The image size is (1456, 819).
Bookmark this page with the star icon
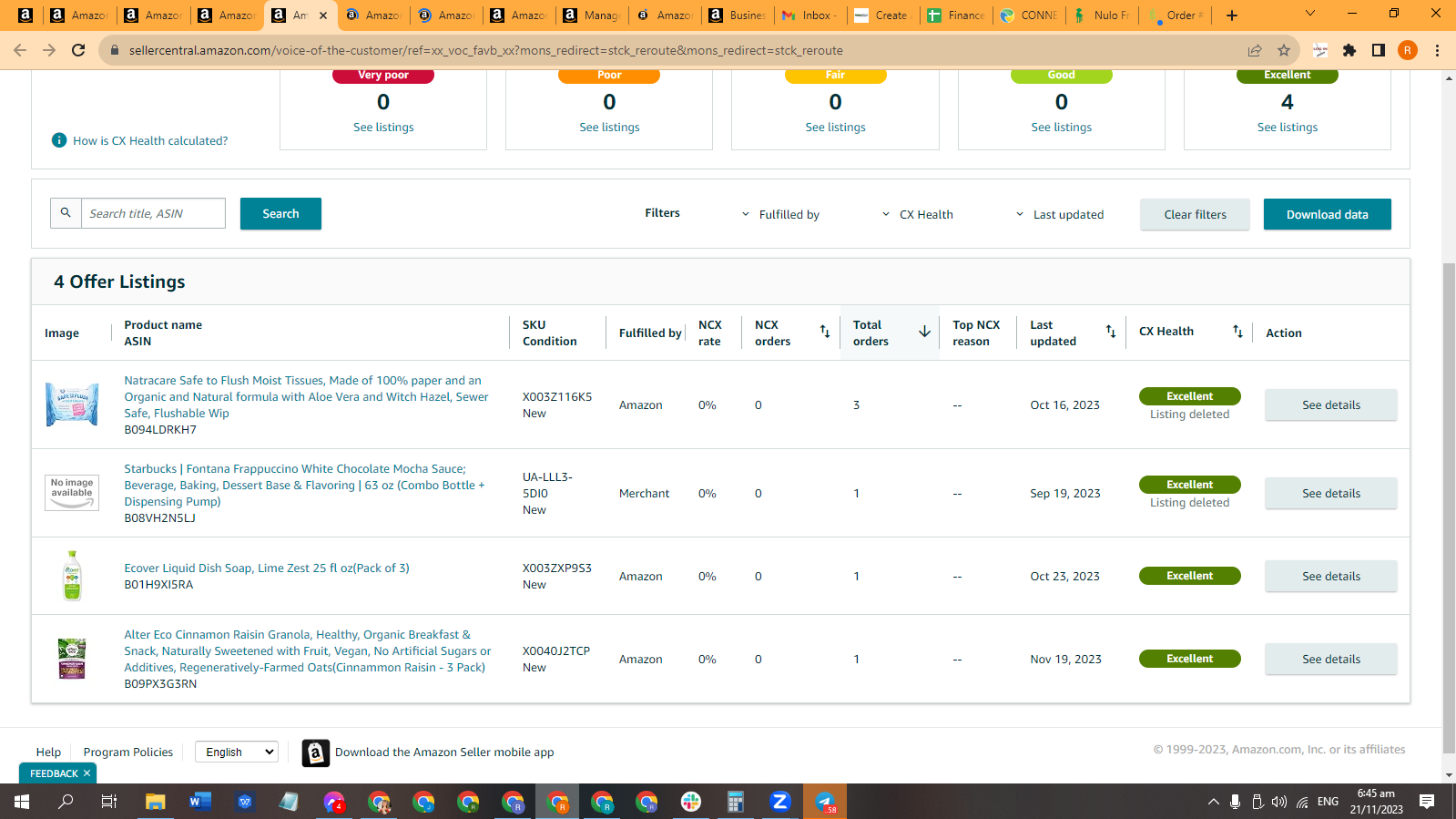click(1284, 50)
